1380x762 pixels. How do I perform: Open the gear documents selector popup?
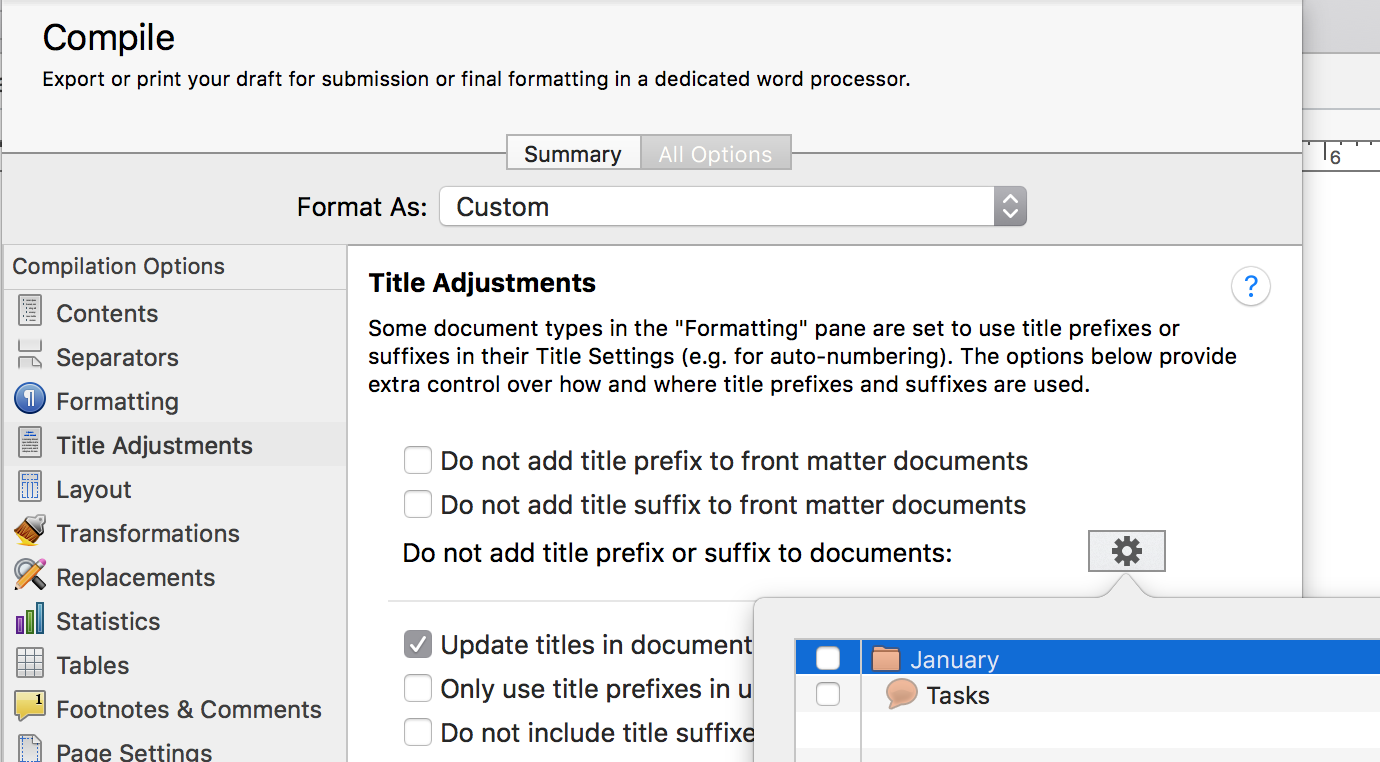click(x=1127, y=551)
